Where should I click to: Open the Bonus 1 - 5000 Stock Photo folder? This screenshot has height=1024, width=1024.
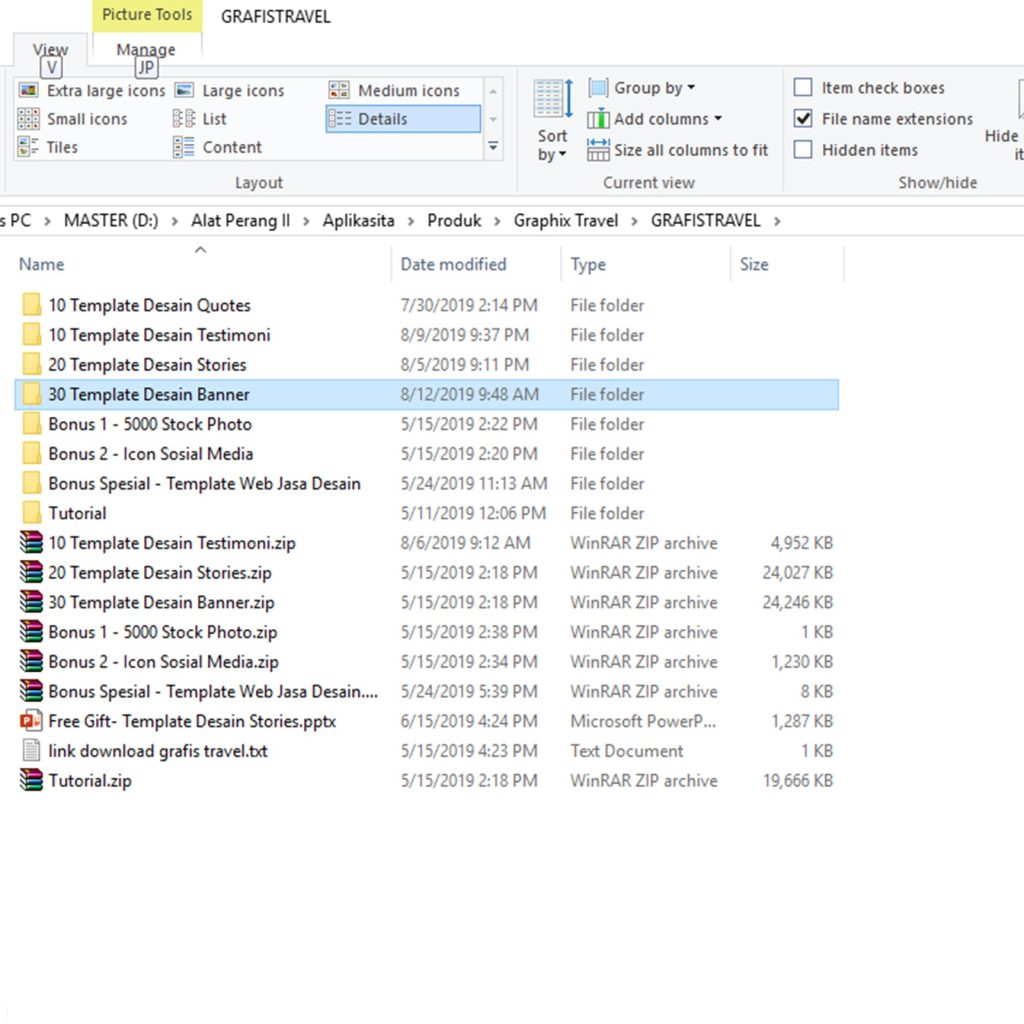150,424
